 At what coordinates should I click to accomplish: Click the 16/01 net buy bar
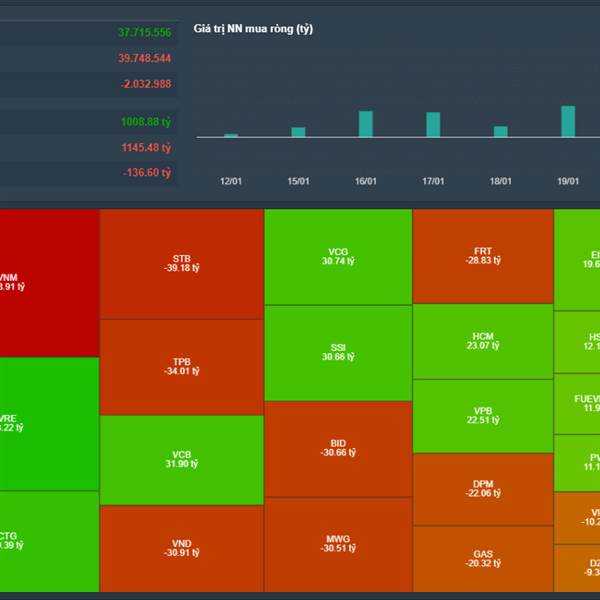pyautogui.click(x=366, y=124)
